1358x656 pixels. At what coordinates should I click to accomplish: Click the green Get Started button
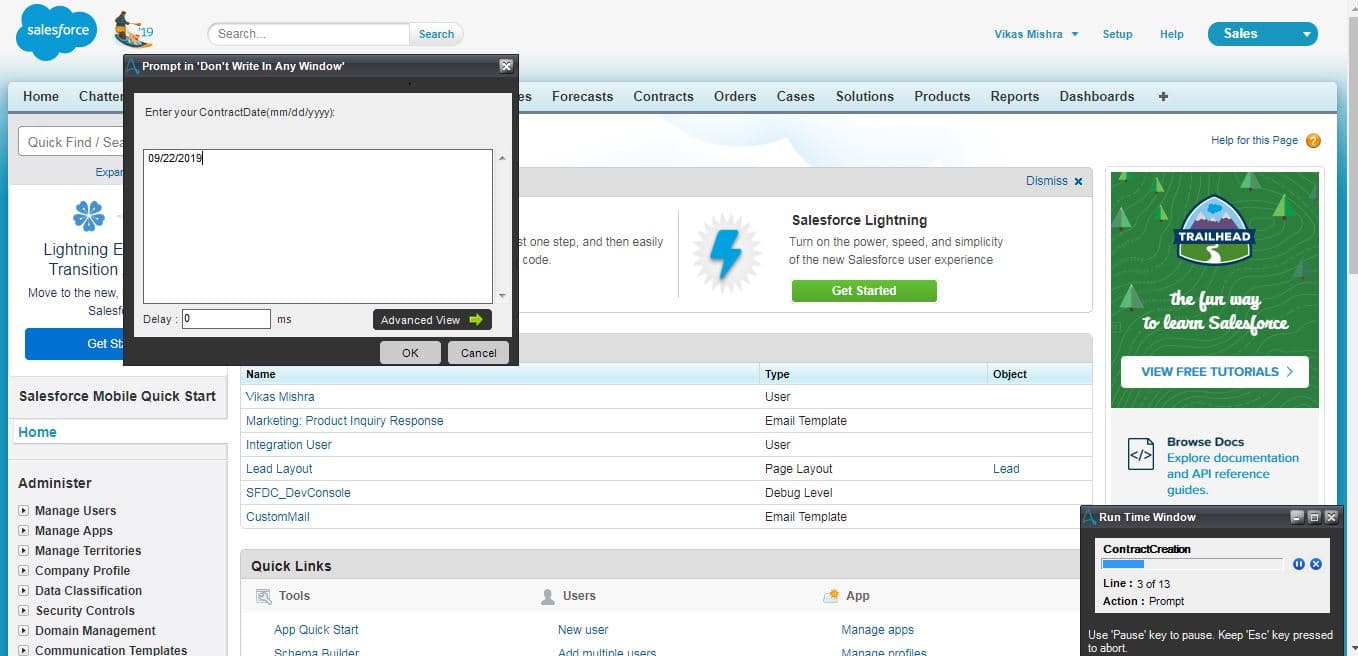(x=864, y=291)
